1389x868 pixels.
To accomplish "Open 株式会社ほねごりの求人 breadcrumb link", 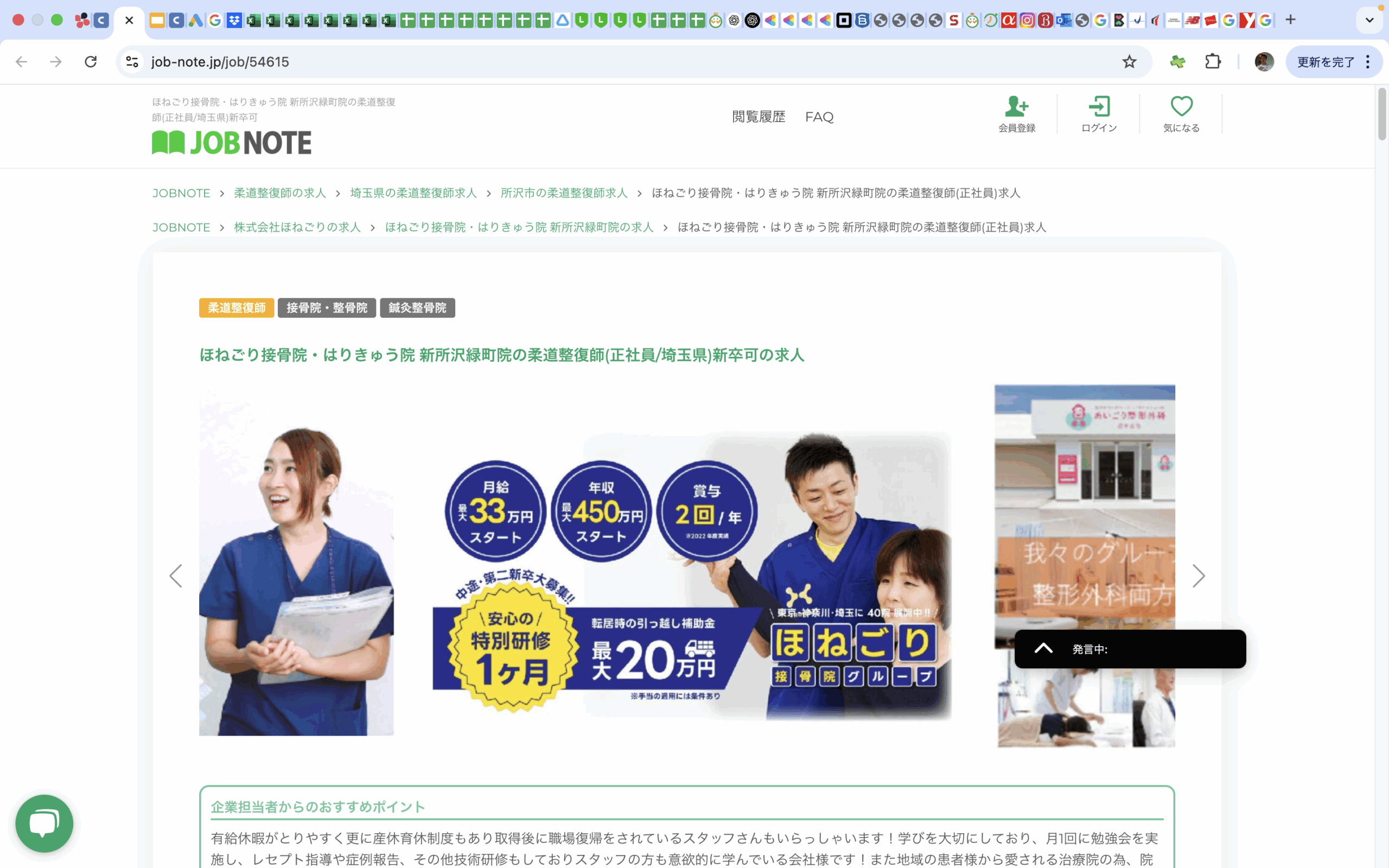I will [297, 227].
